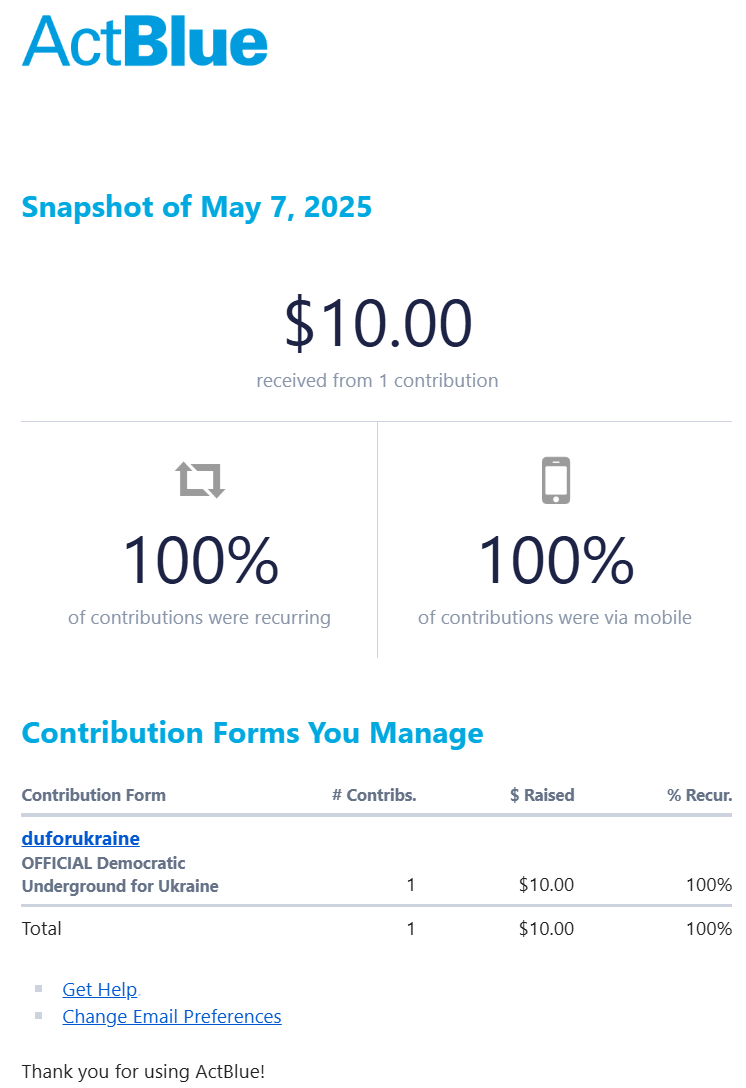Click the % Recur. column header
Screen dimensions: 746x1088
coord(700,795)
